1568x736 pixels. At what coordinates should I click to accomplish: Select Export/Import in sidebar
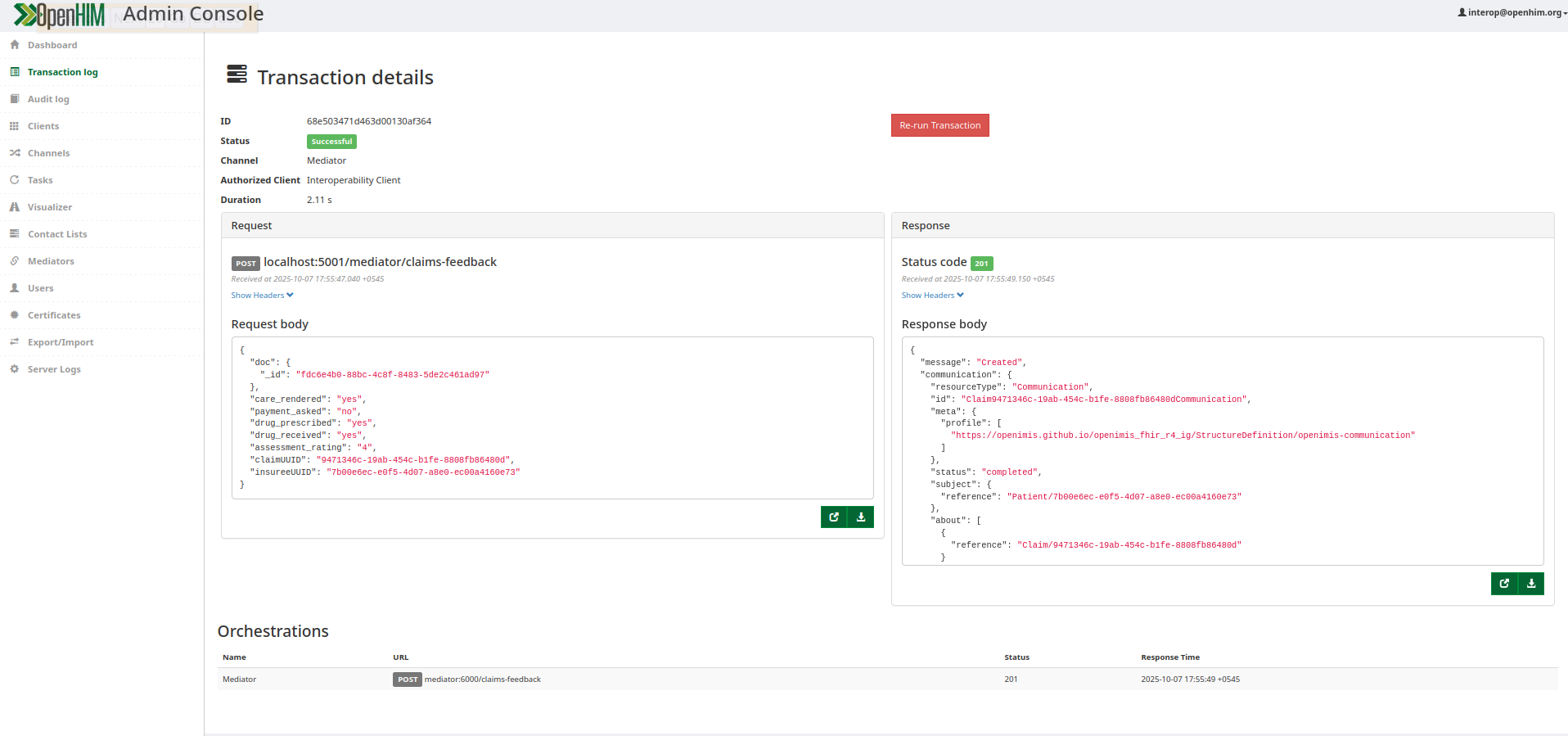click(x=61, y=342)
